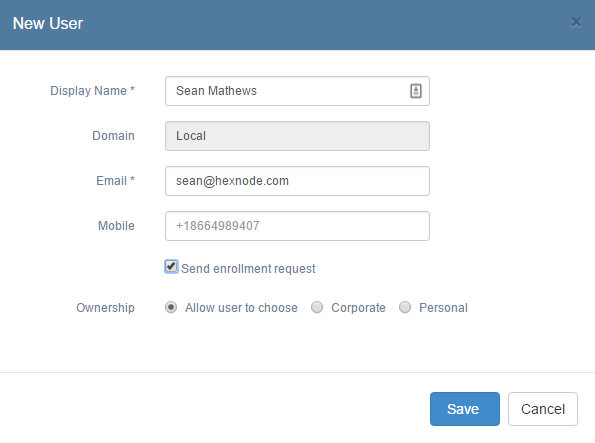Click the "Allow user to choose" label text
Viewport: 595px width, 443px height.
pos(241,307)
